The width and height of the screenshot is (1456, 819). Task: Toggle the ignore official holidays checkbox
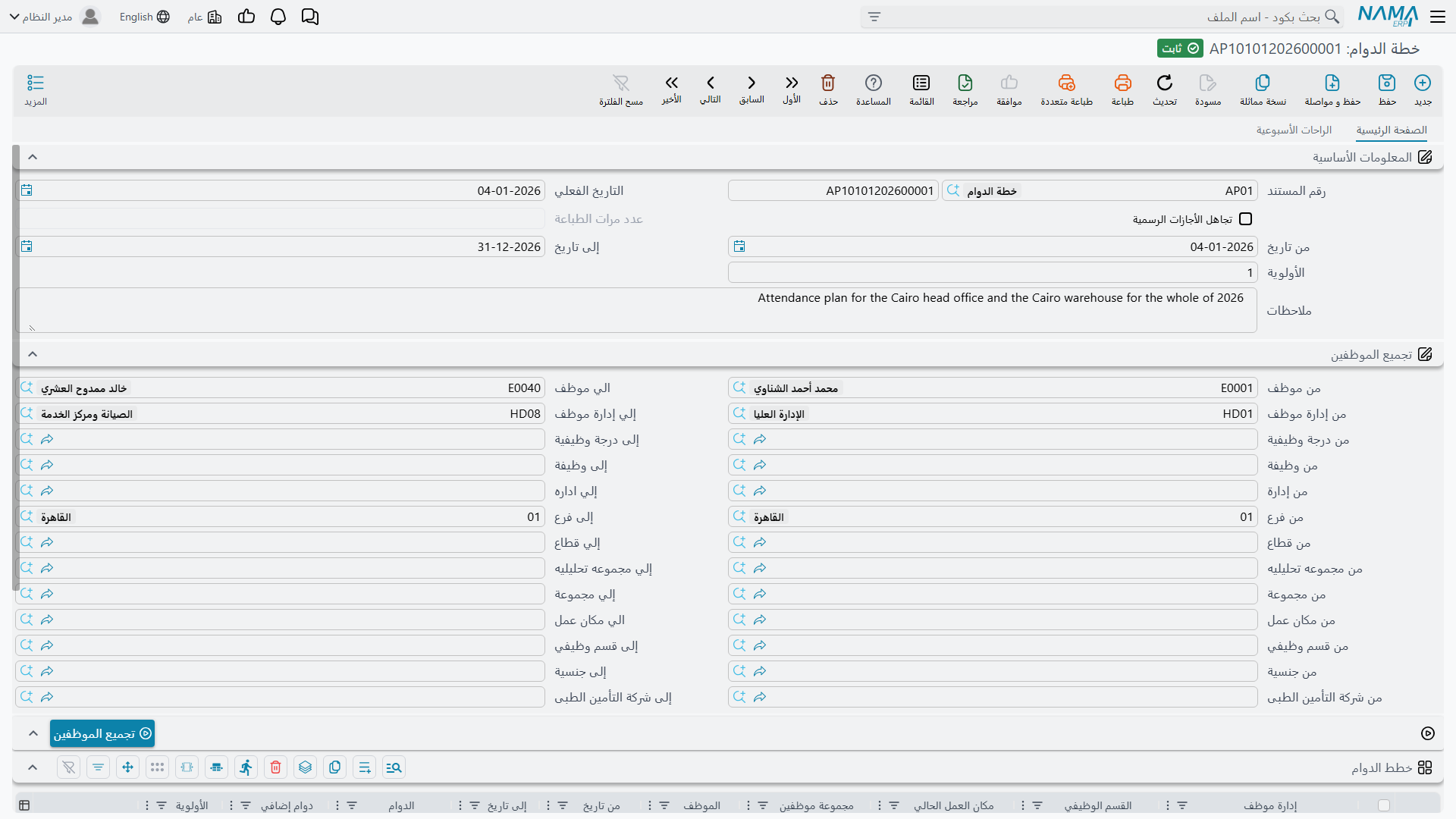1245,219
